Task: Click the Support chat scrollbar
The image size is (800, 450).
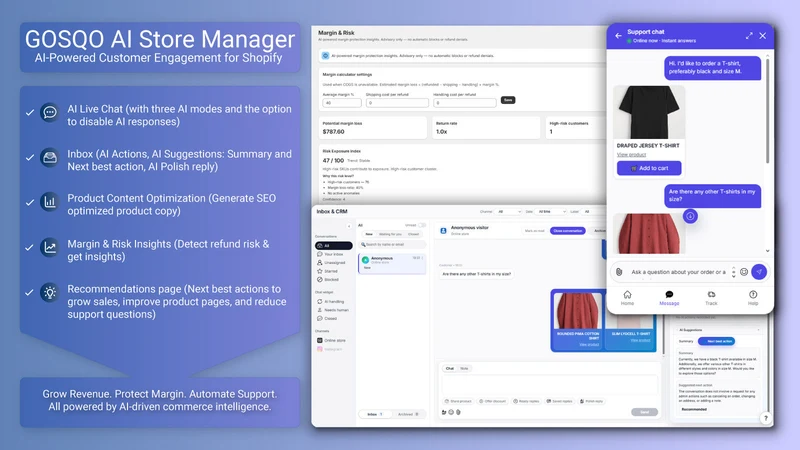Action: (767, 112)
